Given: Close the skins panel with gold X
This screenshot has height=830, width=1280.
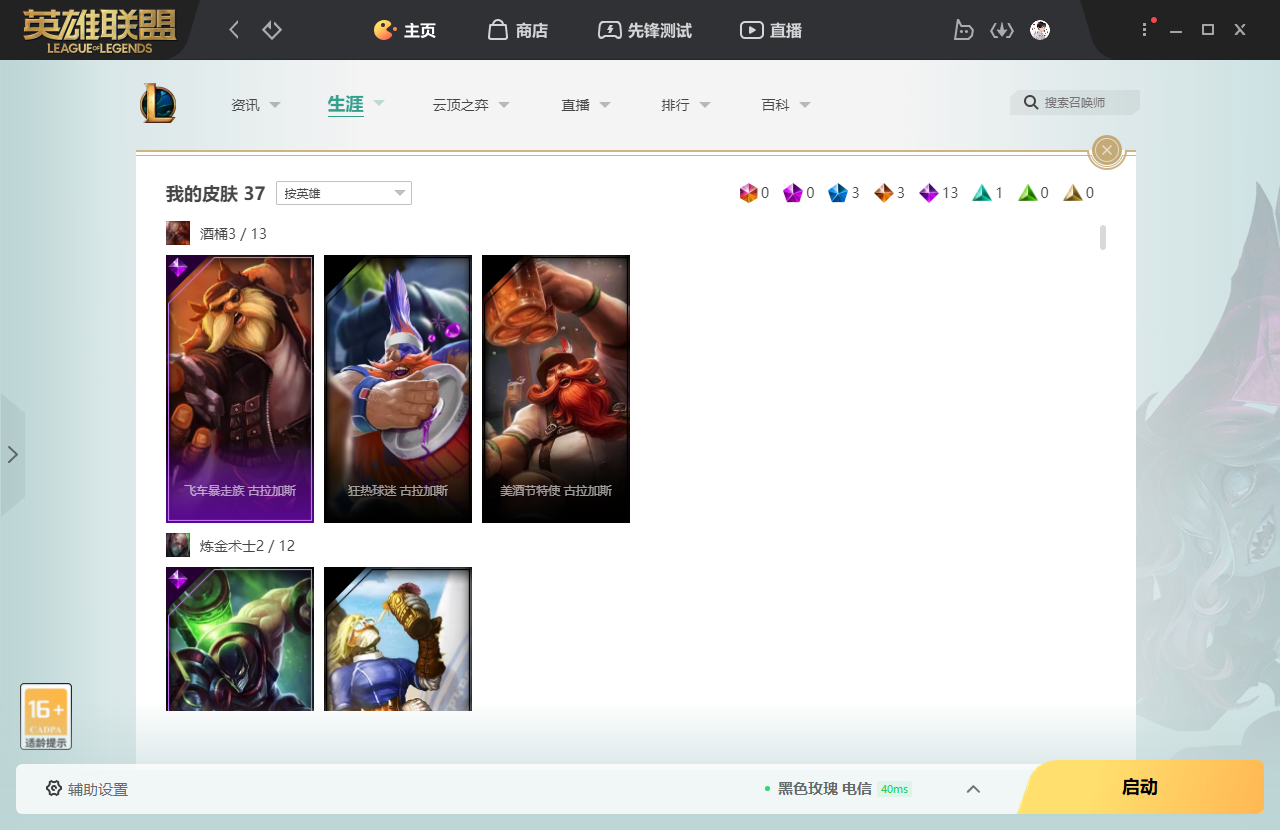Looking at the screenshot, I should (1106, 150).
